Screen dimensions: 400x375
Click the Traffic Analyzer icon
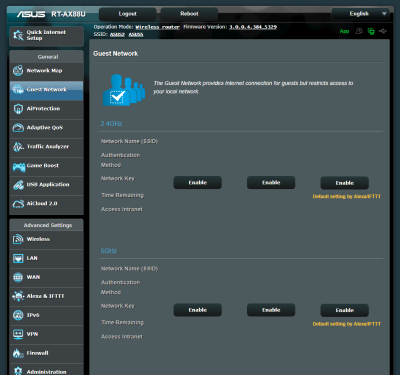(18, 147)
